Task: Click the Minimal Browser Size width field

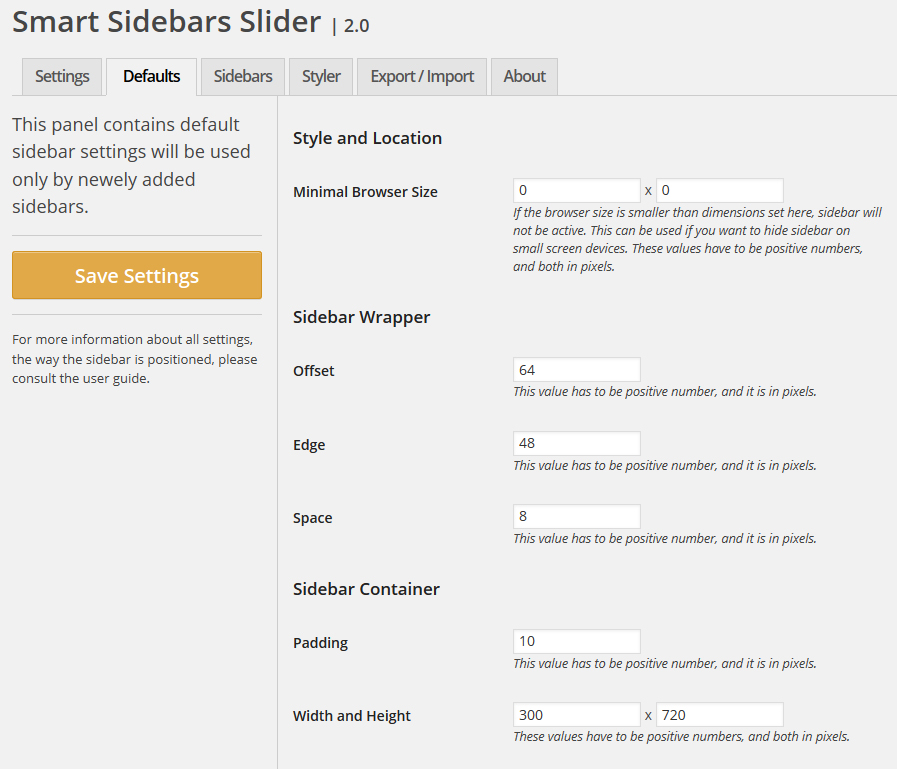Action: 576,190
